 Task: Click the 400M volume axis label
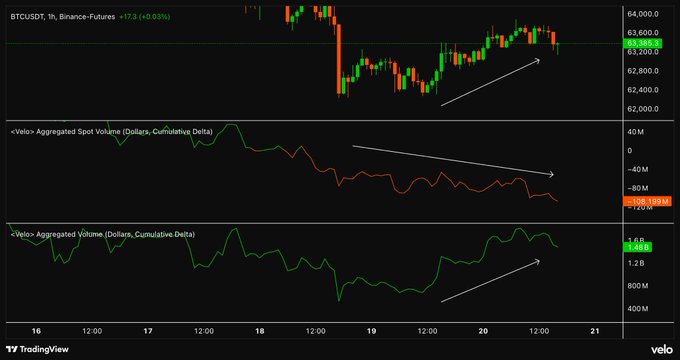638,309
